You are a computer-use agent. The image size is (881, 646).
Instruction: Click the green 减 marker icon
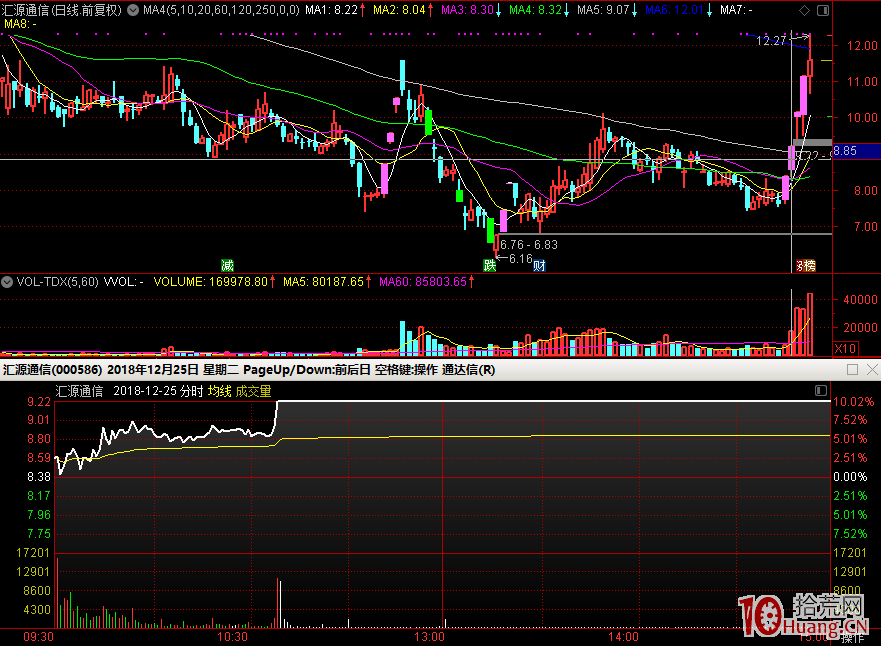pyautogui.click(x=227, y=265)
